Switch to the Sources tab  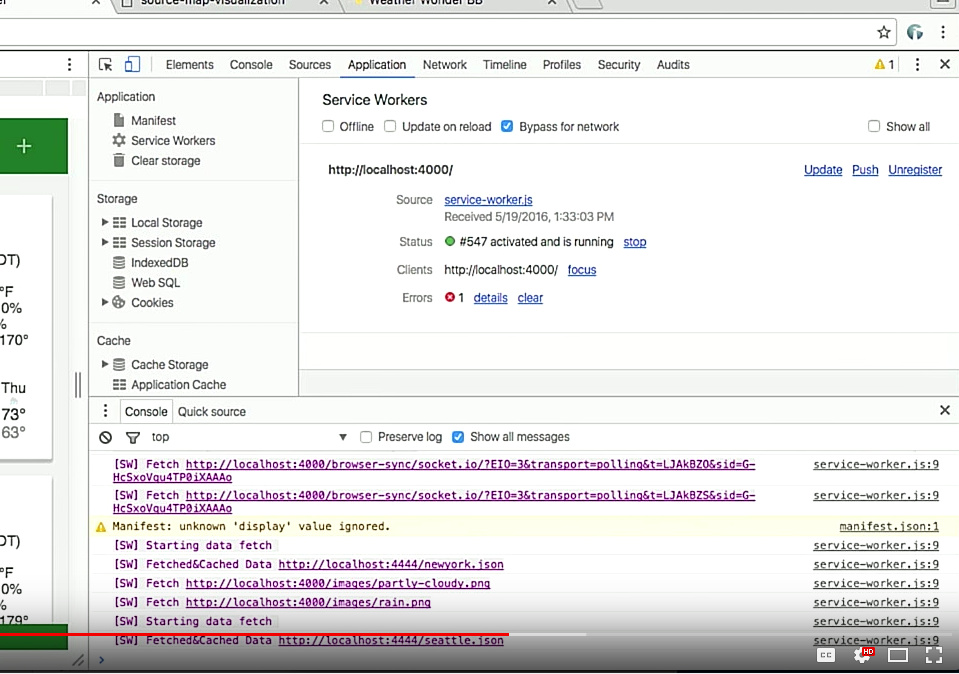click(x=309, y=64)
